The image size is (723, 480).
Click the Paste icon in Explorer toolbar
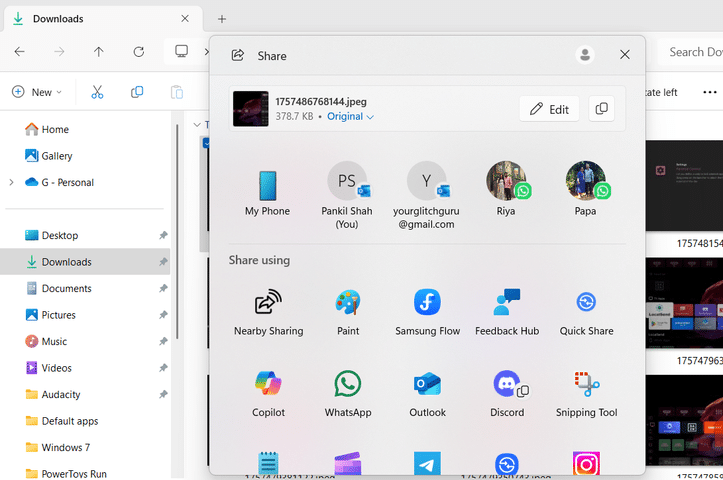(x=177, y=92)
